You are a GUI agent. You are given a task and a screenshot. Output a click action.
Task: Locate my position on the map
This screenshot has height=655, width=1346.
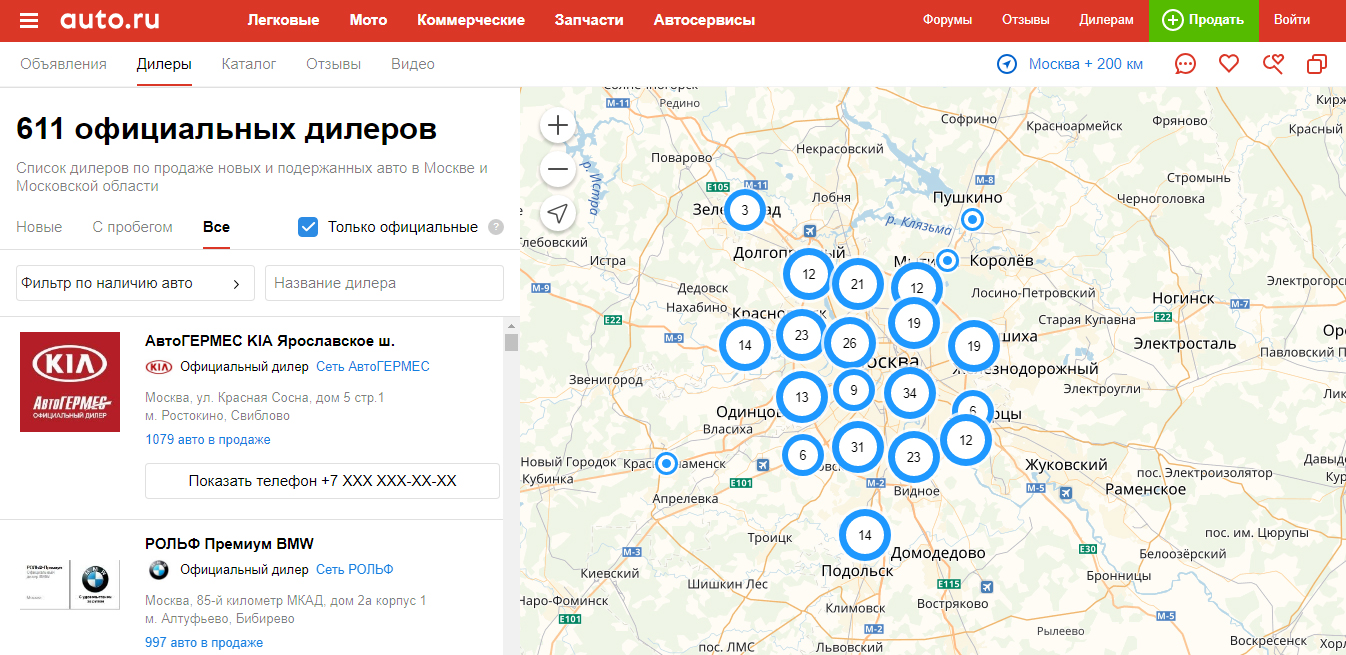coord(558,214)
